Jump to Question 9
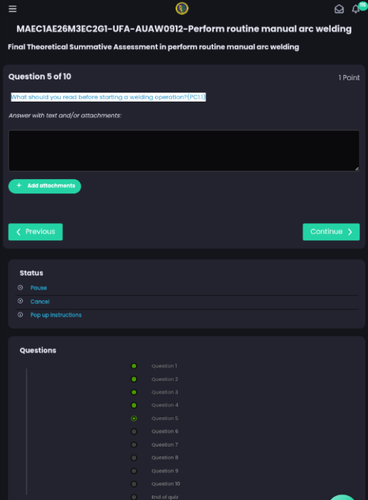Viewport: 368px width, 500px height. (x=165, y=471)
